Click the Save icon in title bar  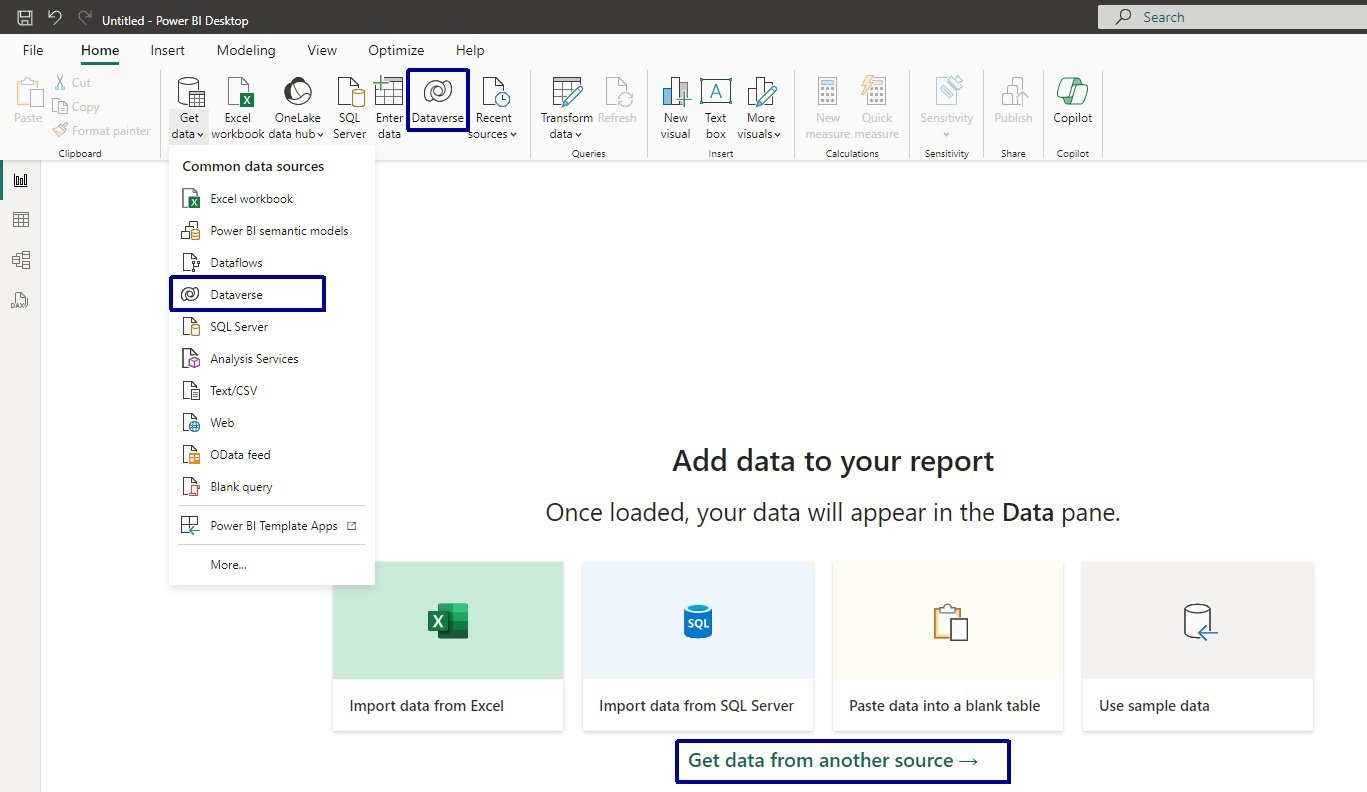[x=25, y=18]
